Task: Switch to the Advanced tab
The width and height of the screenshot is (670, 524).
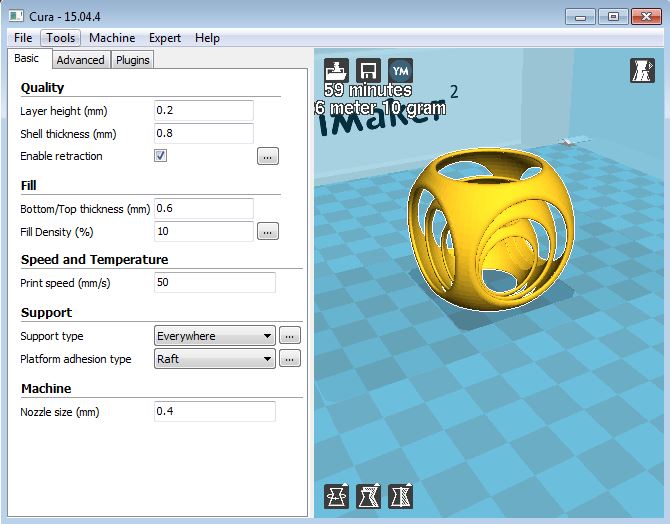Action: coord(81,60)
